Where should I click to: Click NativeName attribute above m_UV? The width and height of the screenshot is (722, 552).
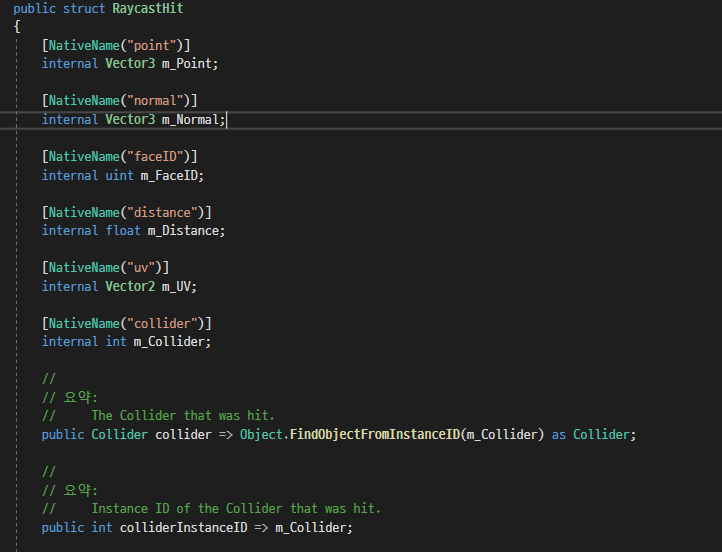[x=84, y=267]
